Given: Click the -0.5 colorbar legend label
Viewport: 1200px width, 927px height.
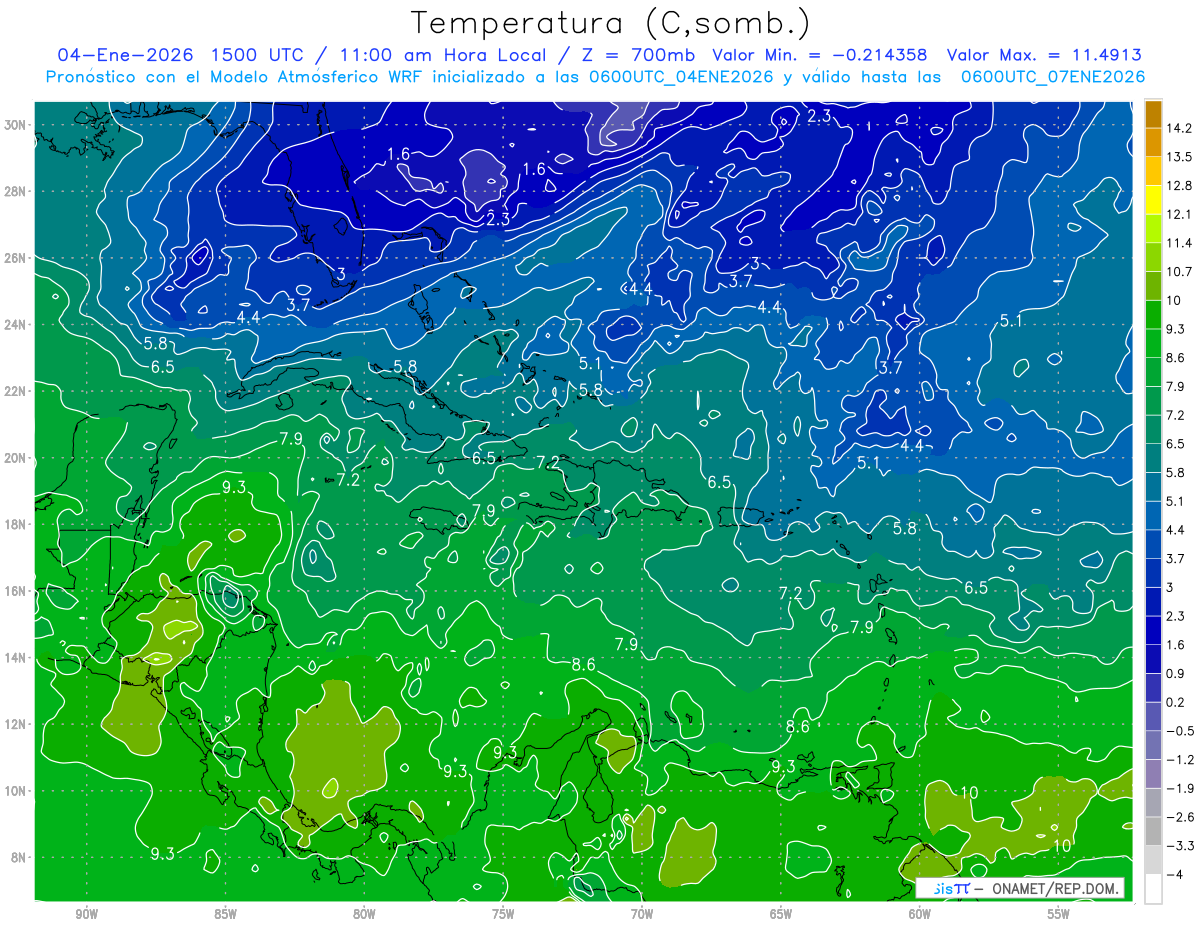Looking at the screenshot, I should click(1178, 731).
